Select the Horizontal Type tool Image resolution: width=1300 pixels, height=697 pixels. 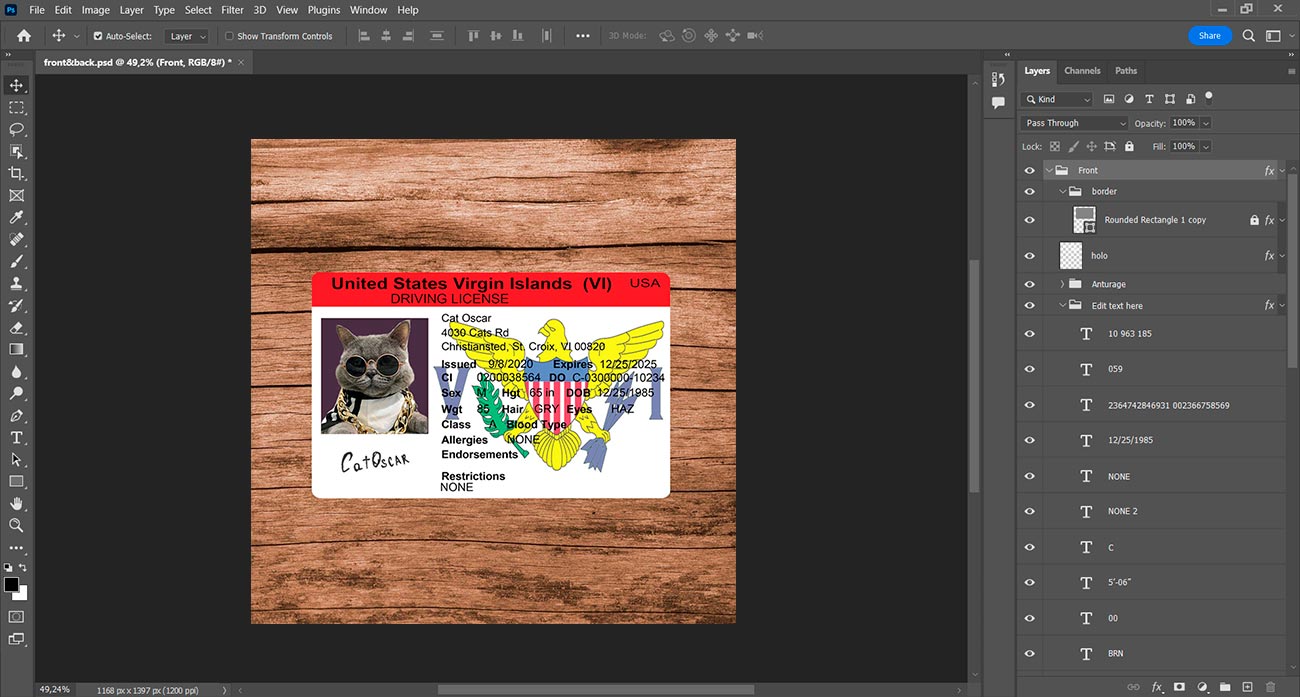[x=17, y=437]
